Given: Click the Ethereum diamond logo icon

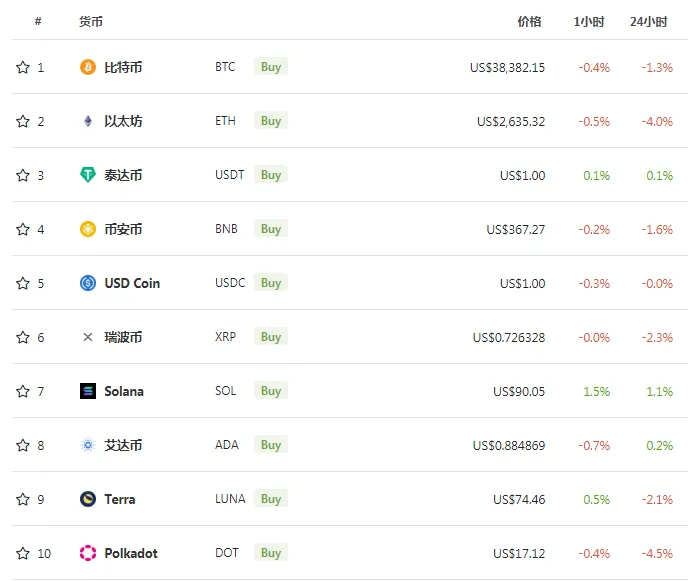Looking at the screenshot, I should [88, 121].
